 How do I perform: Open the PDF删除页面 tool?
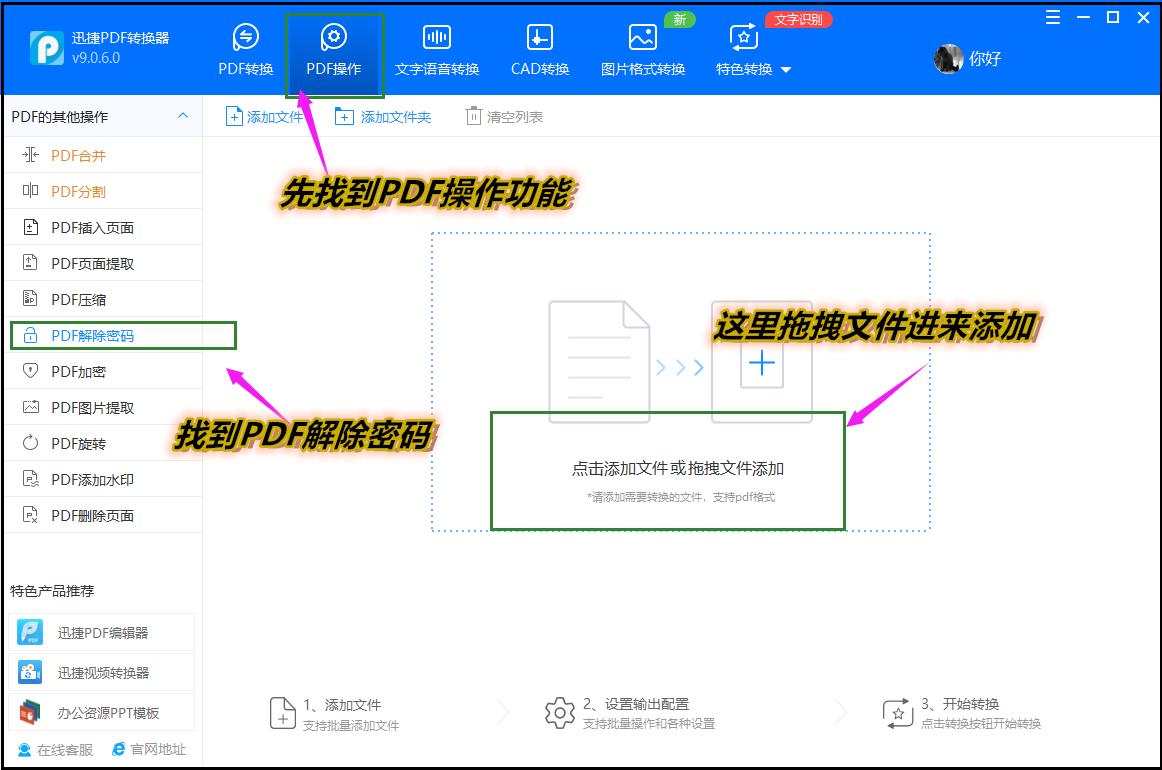80,515
